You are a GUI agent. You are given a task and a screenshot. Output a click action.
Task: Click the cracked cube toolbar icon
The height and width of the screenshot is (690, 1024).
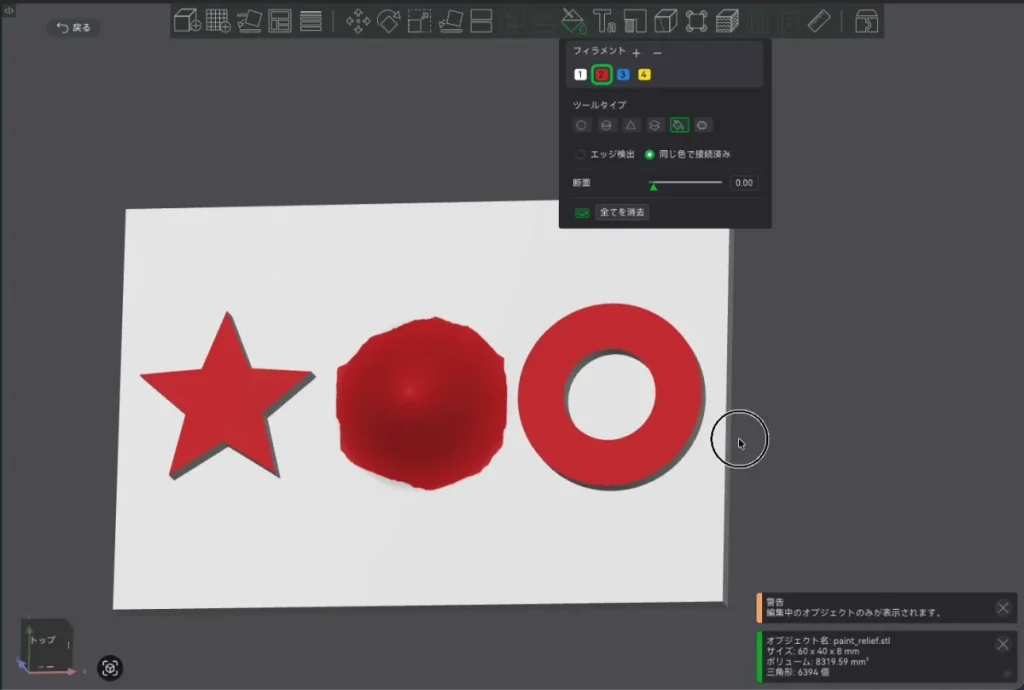click(x=665, y=21)
